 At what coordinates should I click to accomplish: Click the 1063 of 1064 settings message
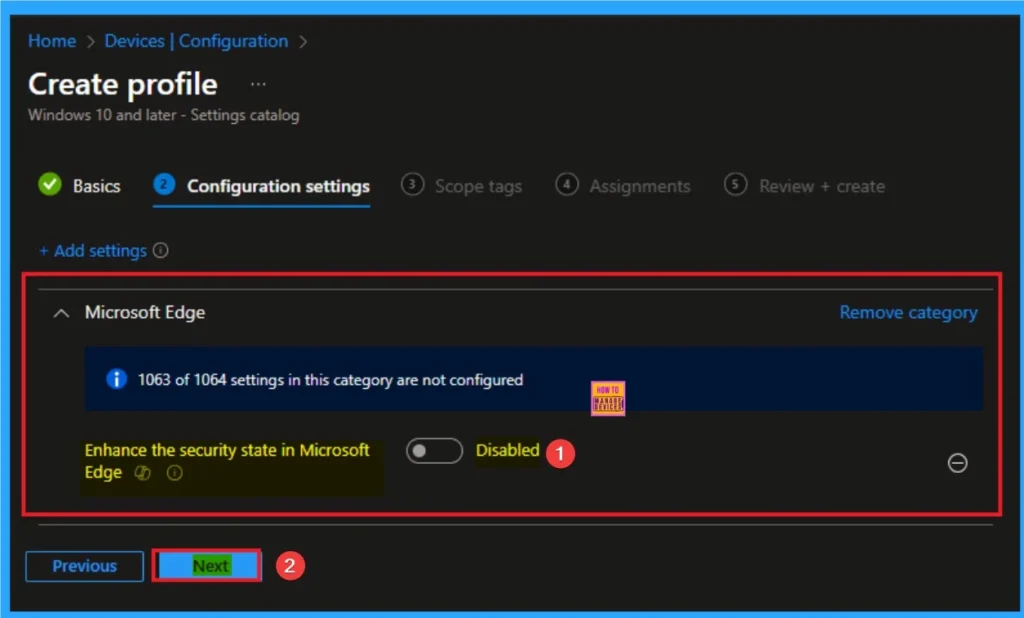tap(330, 380)
